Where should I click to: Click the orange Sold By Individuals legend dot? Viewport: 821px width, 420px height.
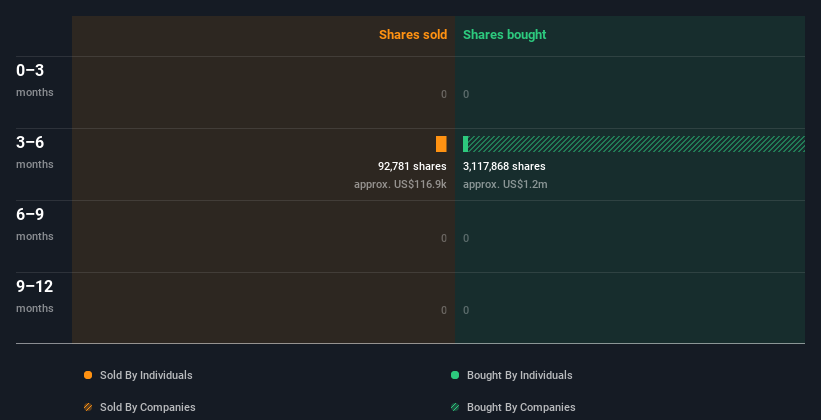click(x=88, y=375)
